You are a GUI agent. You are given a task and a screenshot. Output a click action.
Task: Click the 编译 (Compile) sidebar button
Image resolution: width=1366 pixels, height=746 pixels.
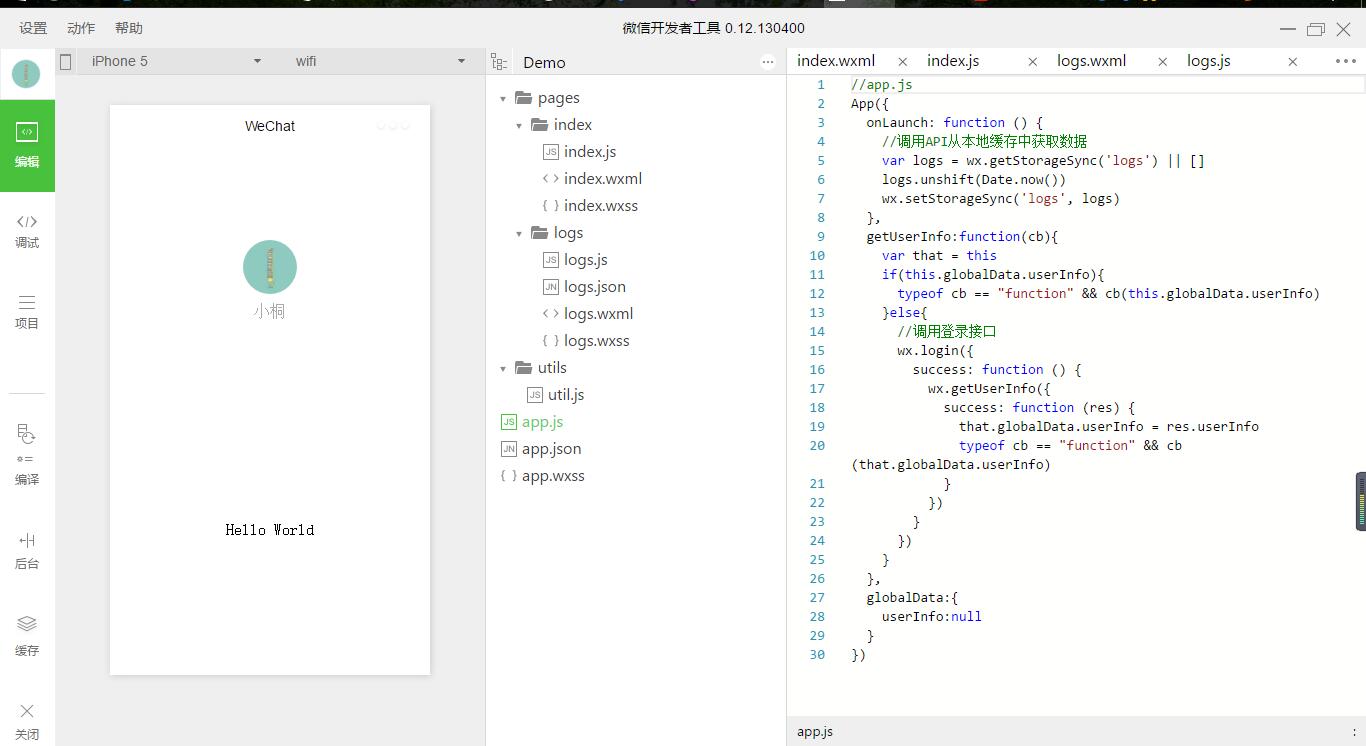click(x=27, y=455)
